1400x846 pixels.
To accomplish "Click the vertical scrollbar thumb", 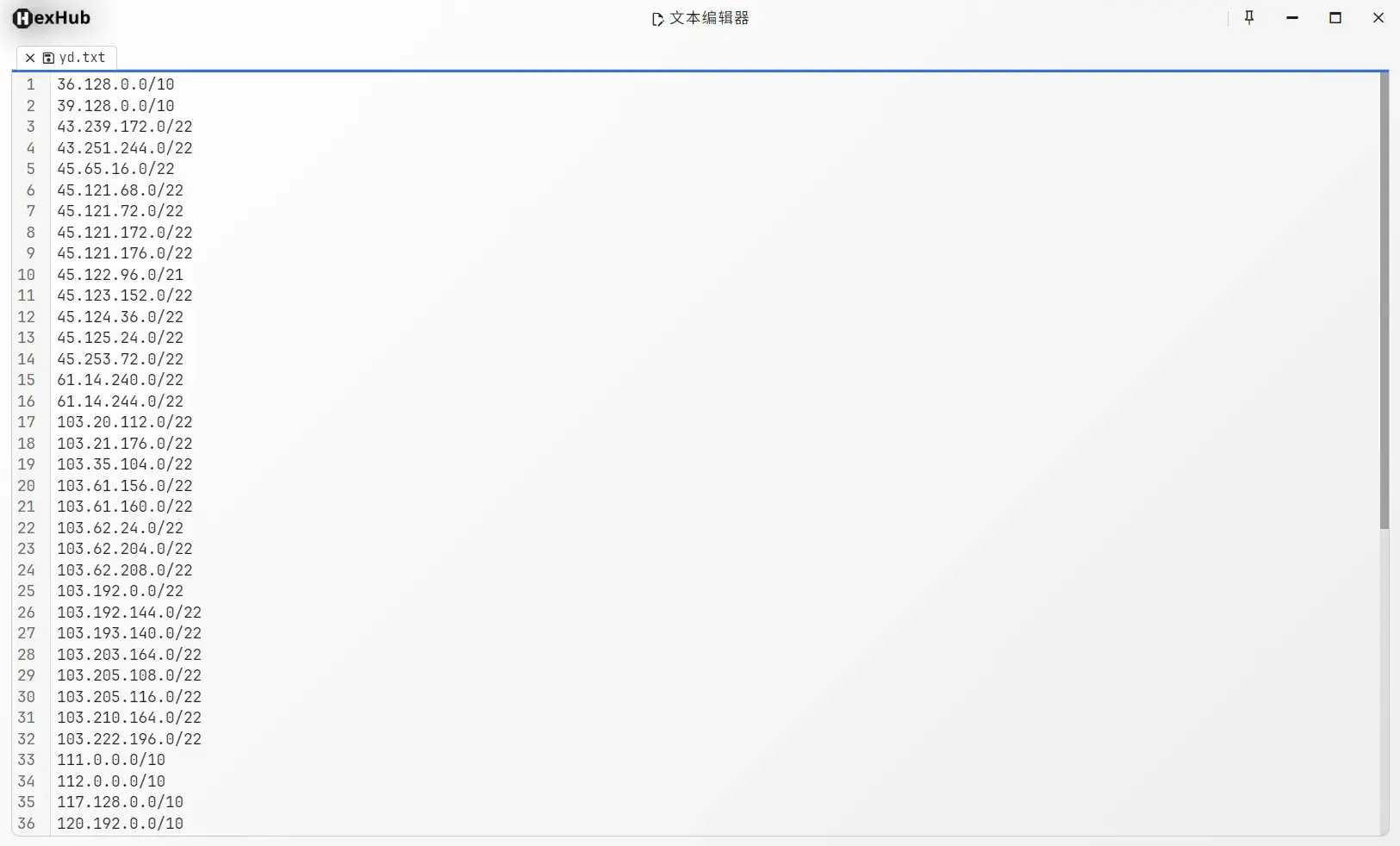I will point(1384,301).
